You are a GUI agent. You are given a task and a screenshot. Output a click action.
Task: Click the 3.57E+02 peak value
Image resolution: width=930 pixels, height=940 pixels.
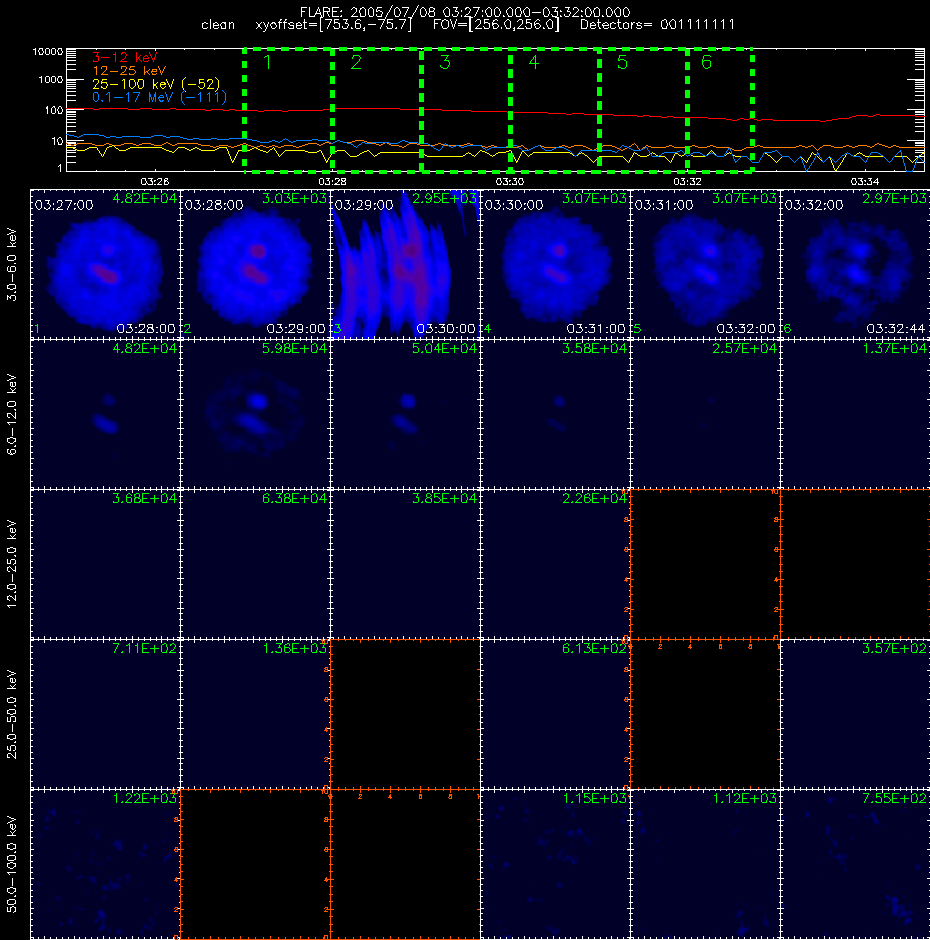(895, 648)
